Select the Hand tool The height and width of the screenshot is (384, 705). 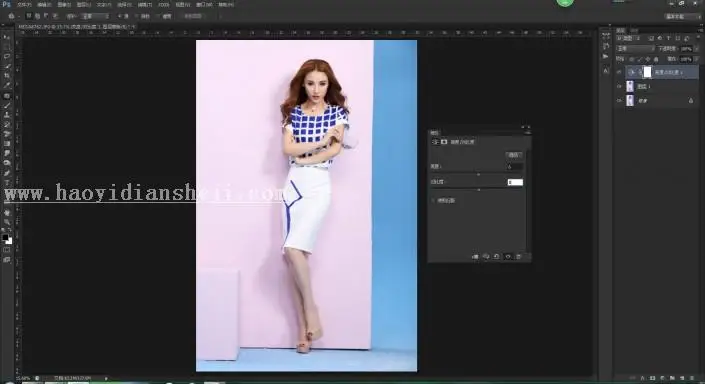pyautogui.click(x=7, y=213)
